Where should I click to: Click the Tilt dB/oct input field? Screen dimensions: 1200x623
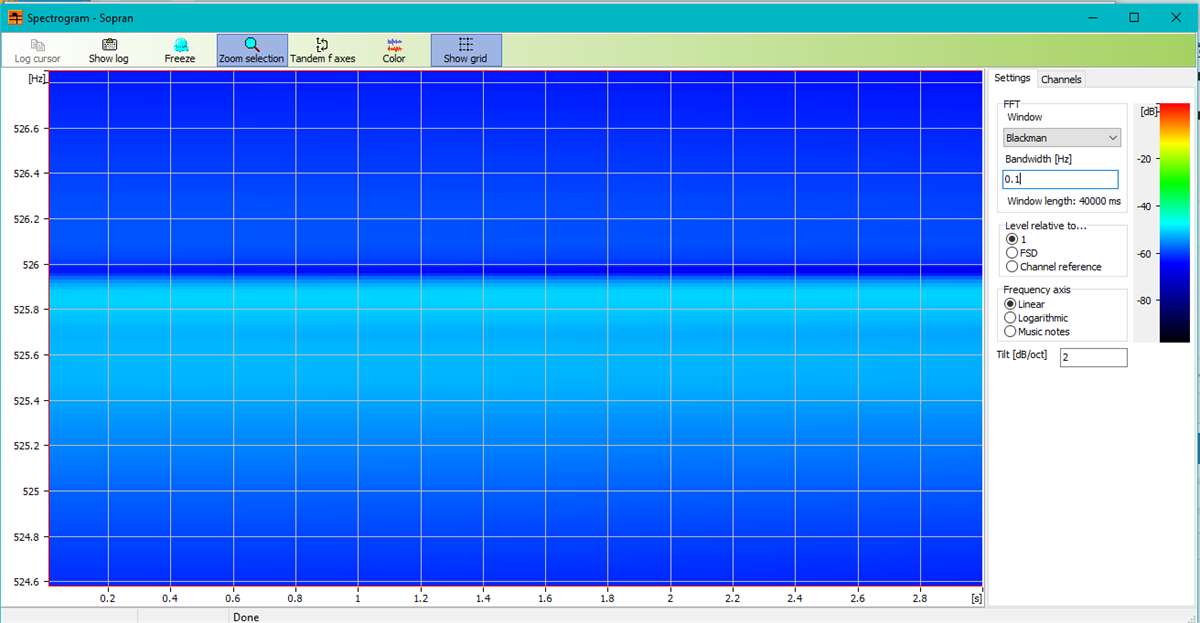1093,357
